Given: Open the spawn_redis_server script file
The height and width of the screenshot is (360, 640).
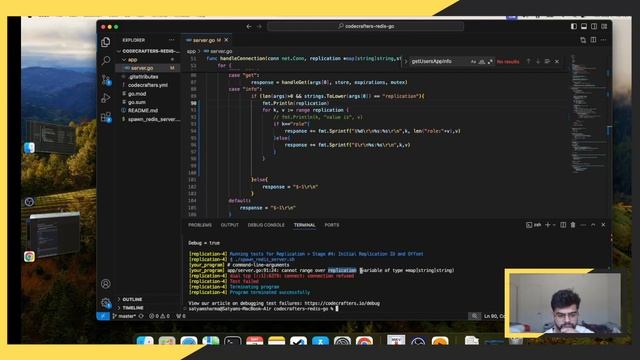Looking at the screenshot, I should 149,119.
